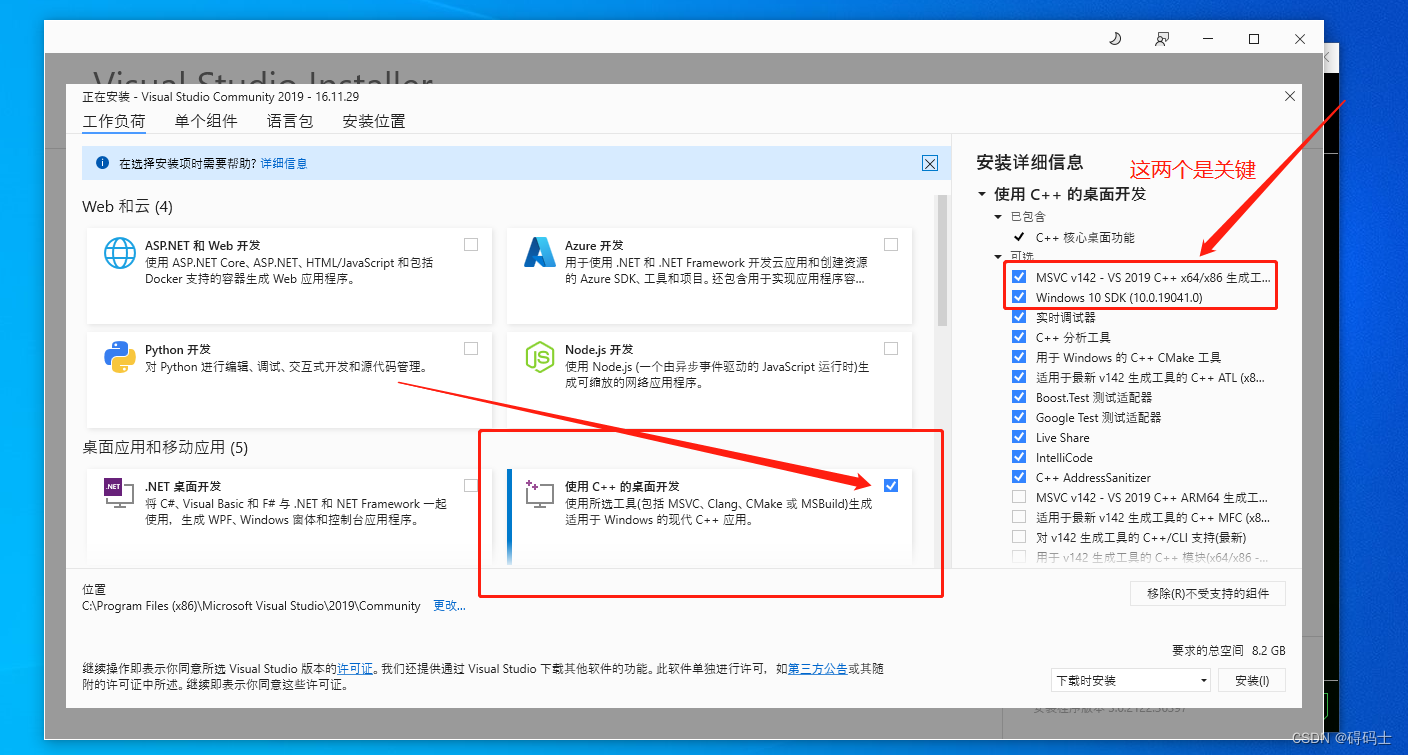Screen dimensions: 1408x755
Task: Check the ASP.NET 和 Web 开发 workload
Action: coord(471,244)
